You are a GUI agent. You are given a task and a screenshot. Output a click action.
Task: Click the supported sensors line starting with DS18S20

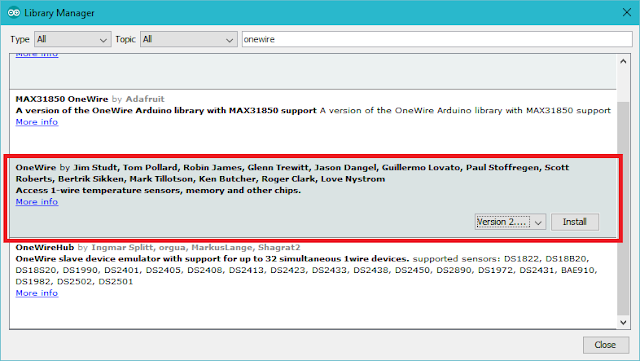pos(306,270)
